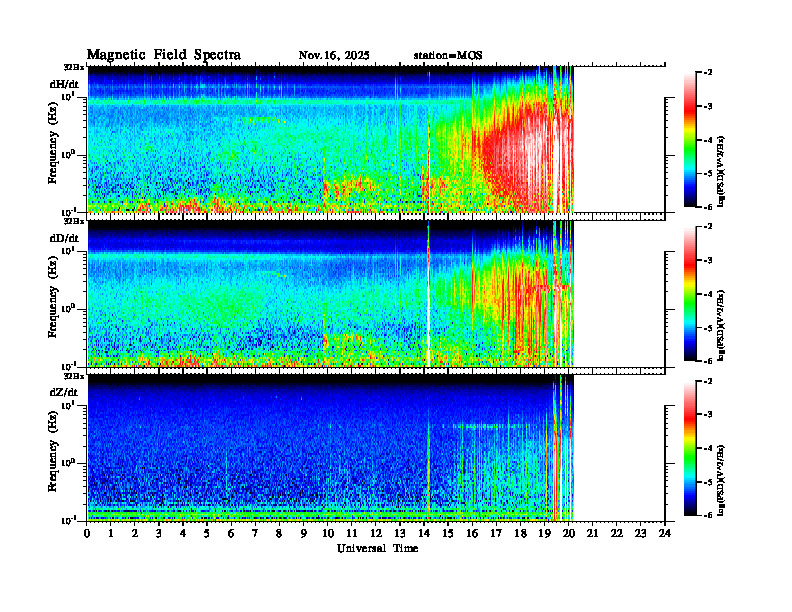Click the log PSD label beside dD/dt colorbar

[x=721, y=326]
